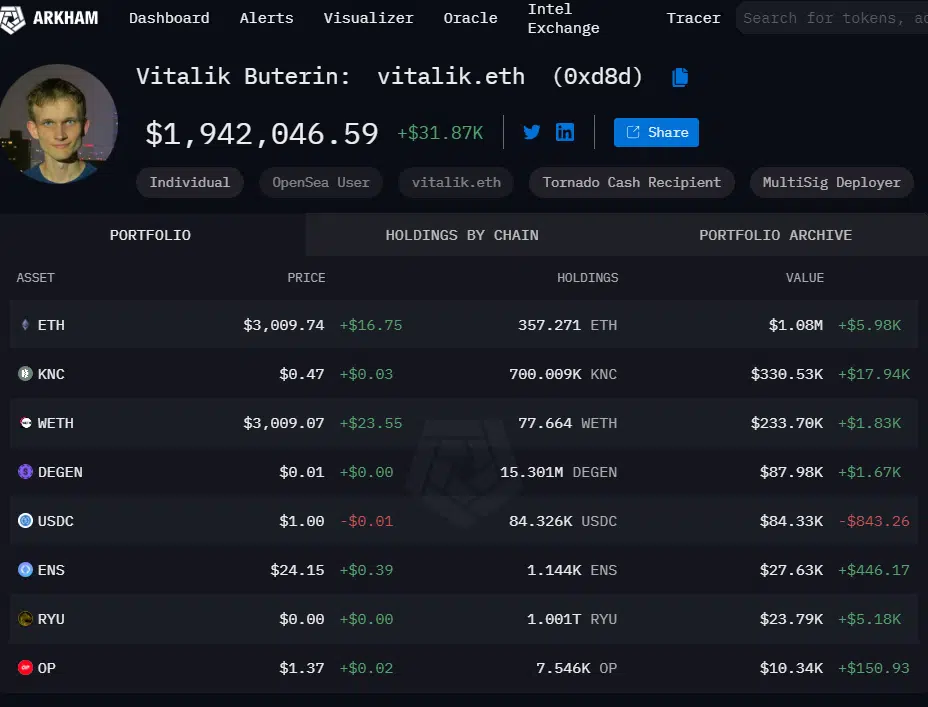Click the Arkham logo icon
Viewport: 928px width, 707px height.
tap(14, 18)
